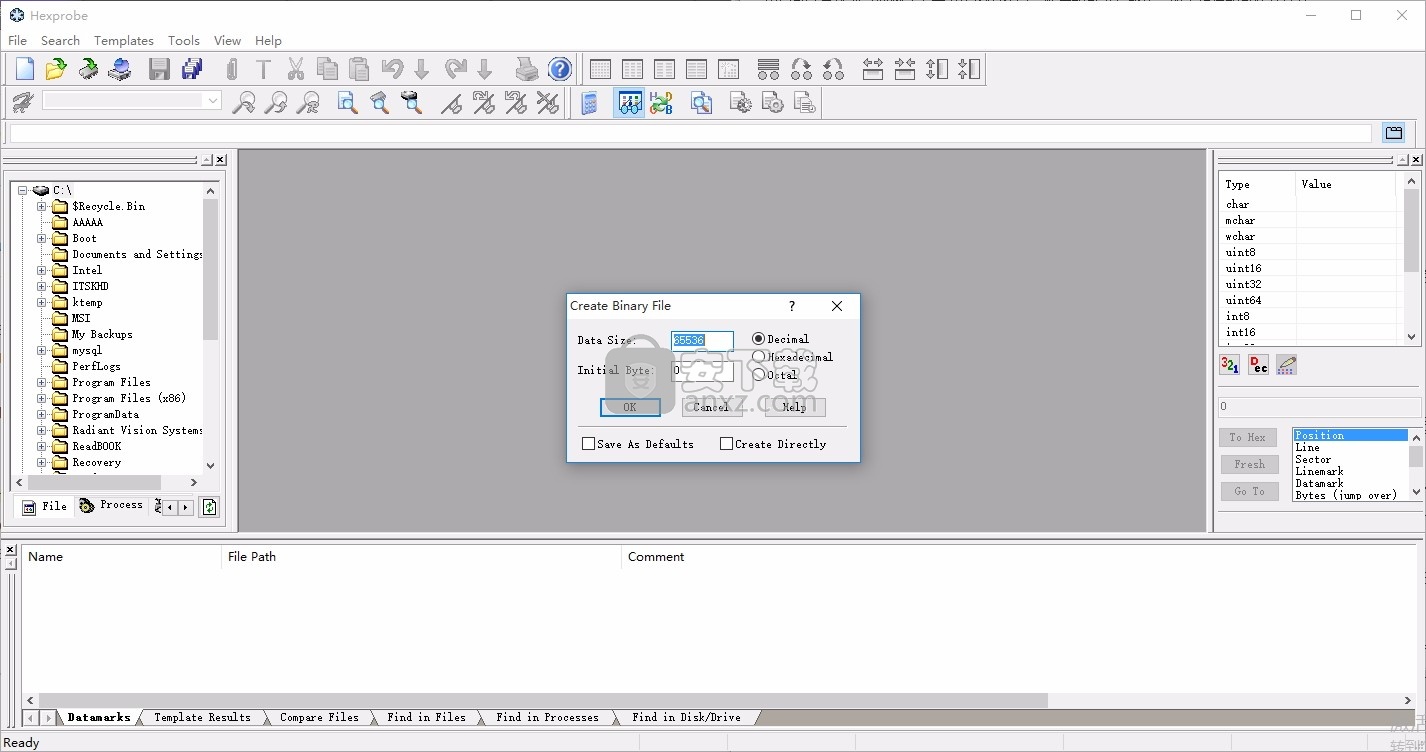The image size is (1426, 752).
Task: Open the search combo box dropdown arrow
Action: coord(213,100)
